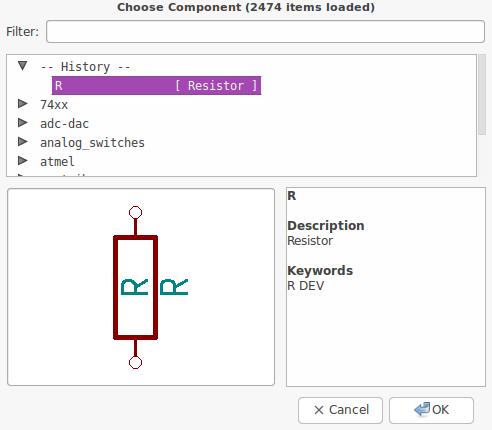
Task: Confirm with the OK button
Action: click(431, 410)
